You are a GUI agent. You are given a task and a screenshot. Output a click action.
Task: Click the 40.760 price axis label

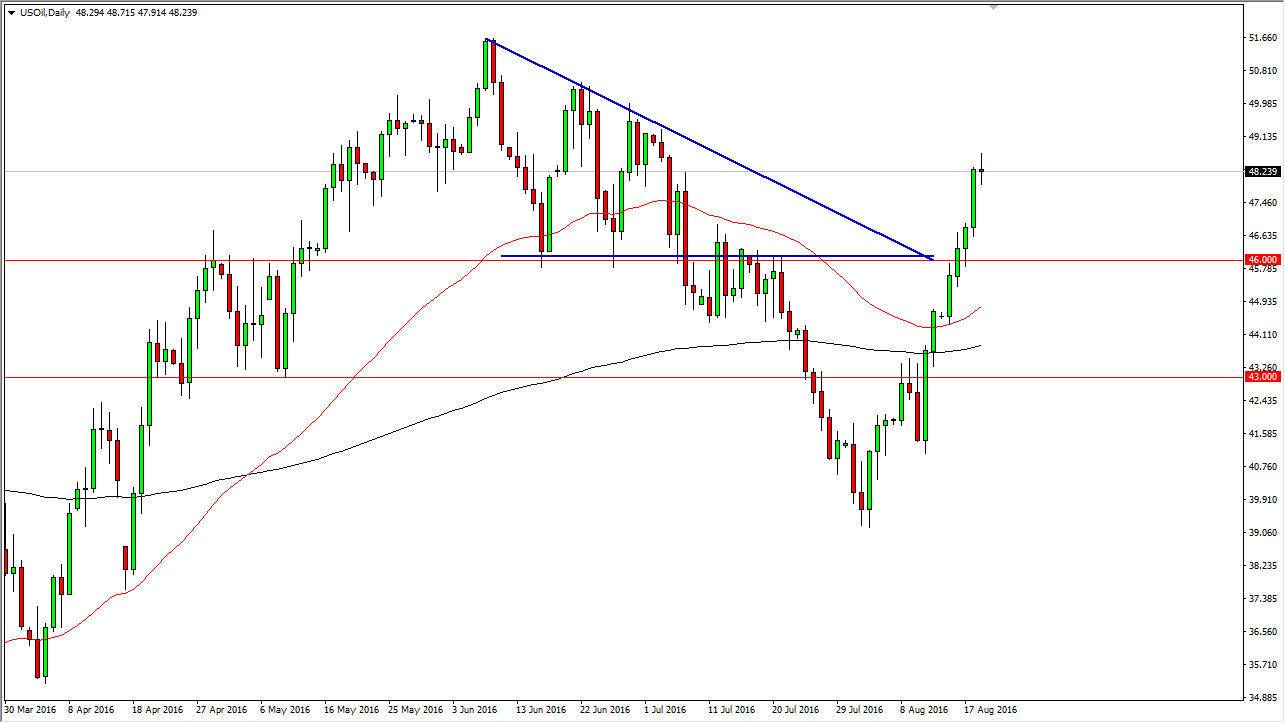coord(1263,467)
